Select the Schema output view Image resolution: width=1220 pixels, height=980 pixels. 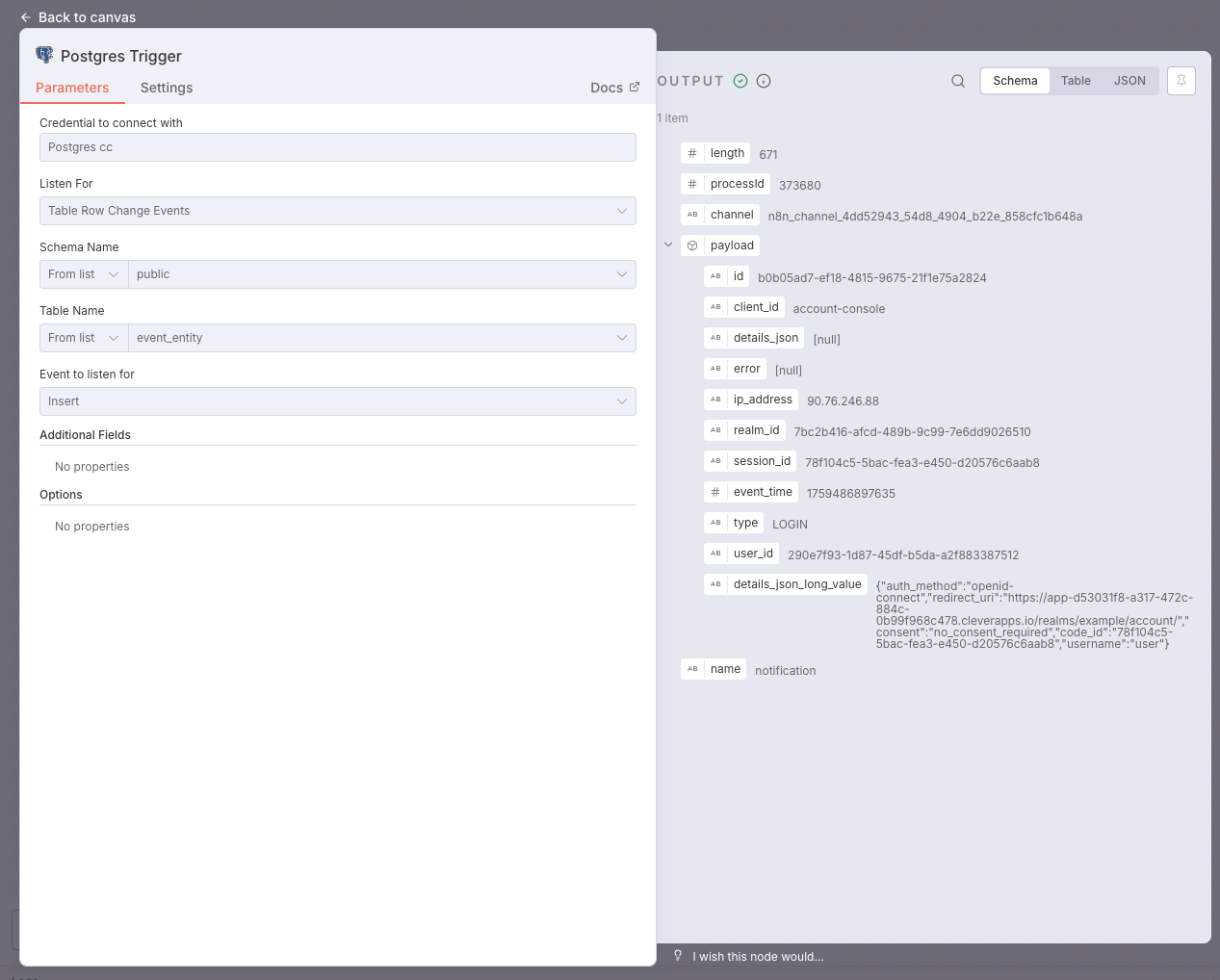pos(1015,81)
